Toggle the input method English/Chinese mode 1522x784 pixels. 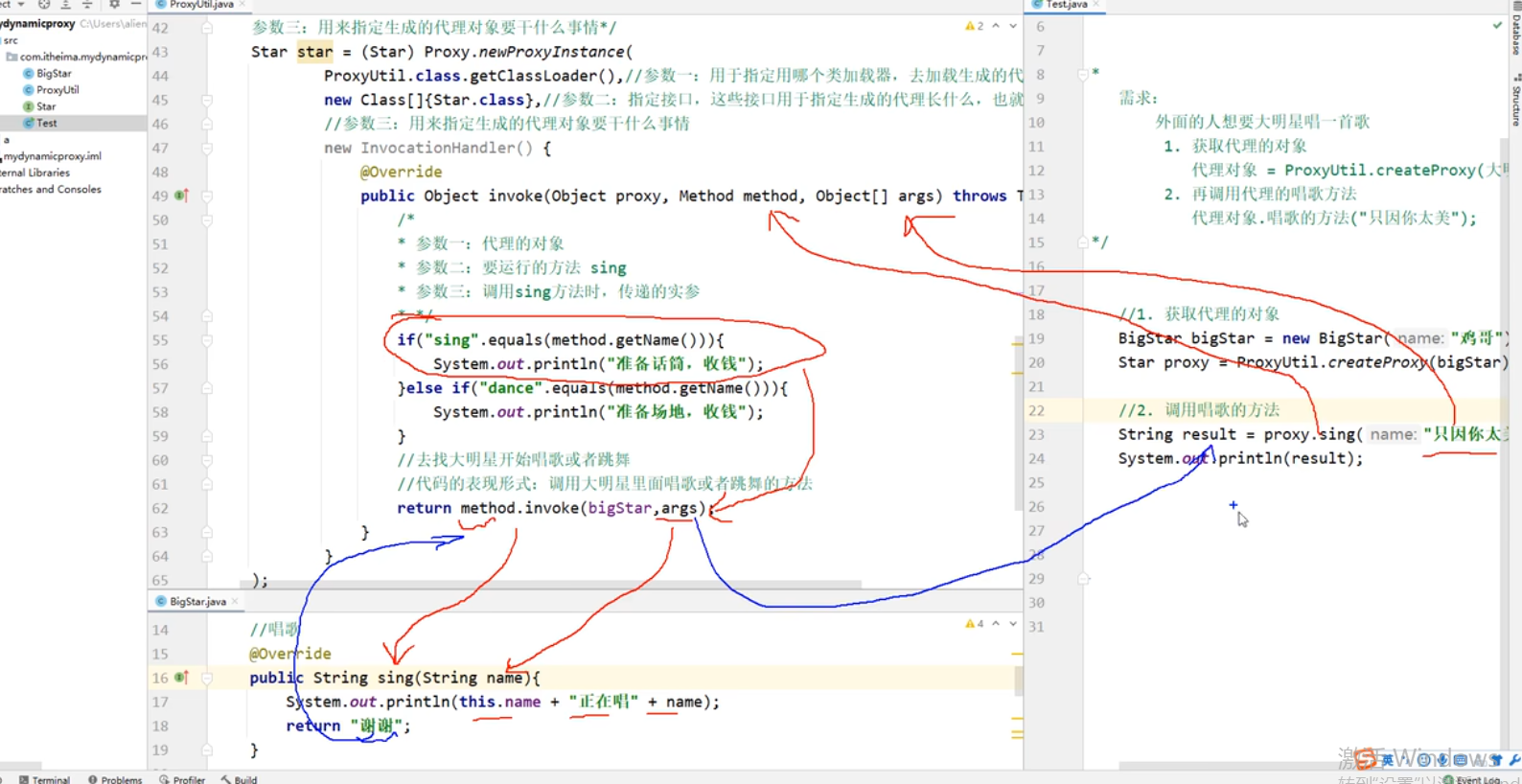[1387, 760]
